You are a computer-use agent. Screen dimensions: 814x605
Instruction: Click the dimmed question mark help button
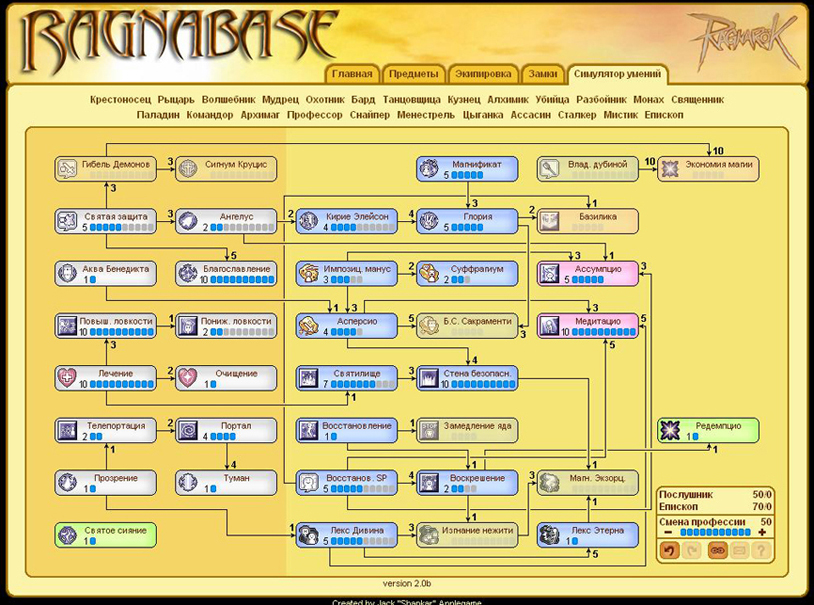point(762,550)
